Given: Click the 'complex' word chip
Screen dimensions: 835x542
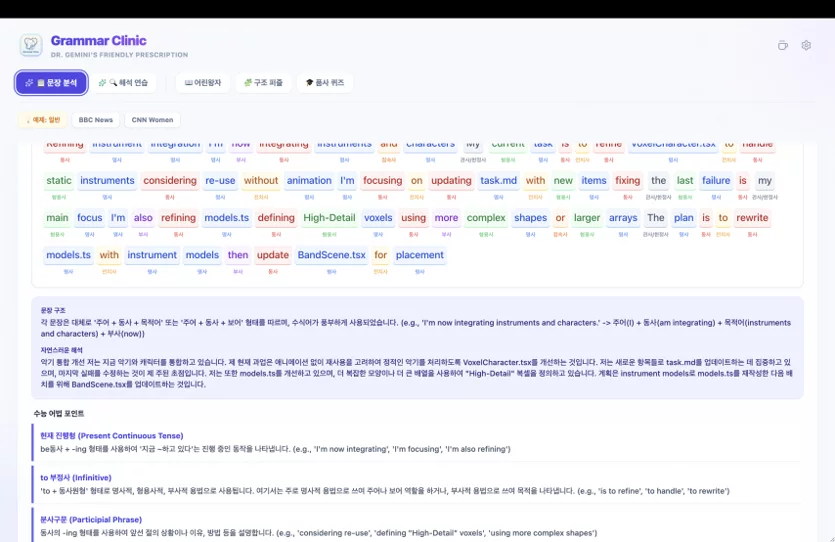Looking at the screenshot, I should [x=486, y=218].
